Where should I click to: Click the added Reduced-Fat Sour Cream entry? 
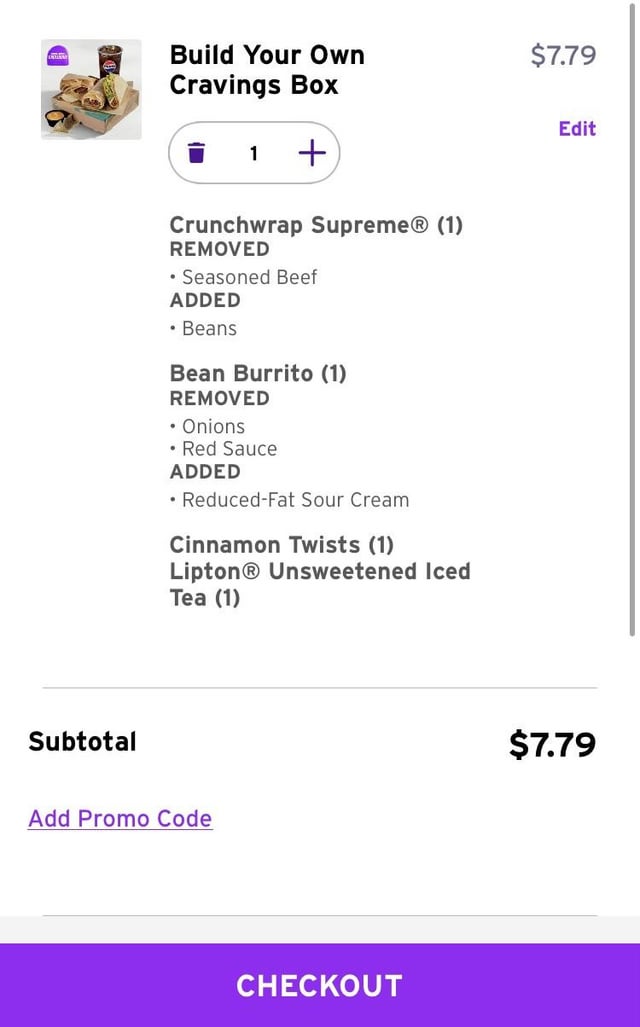pos(294,500)
